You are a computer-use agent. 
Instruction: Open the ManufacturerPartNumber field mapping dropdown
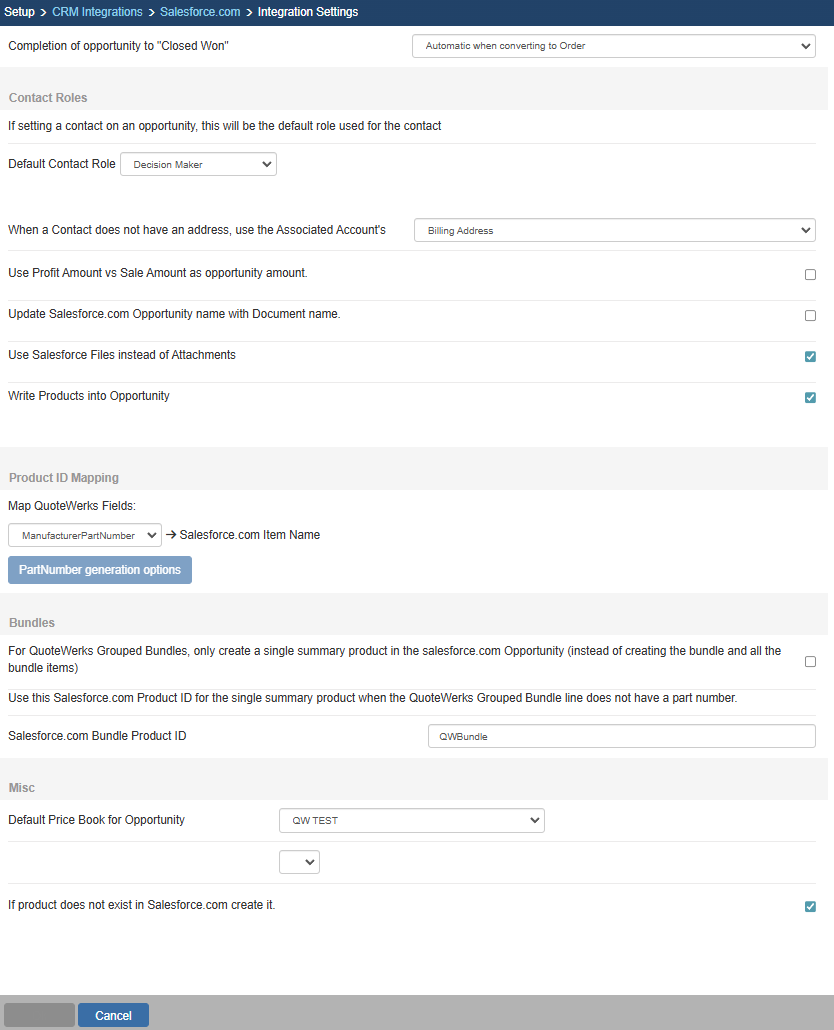tap(84, 535)
